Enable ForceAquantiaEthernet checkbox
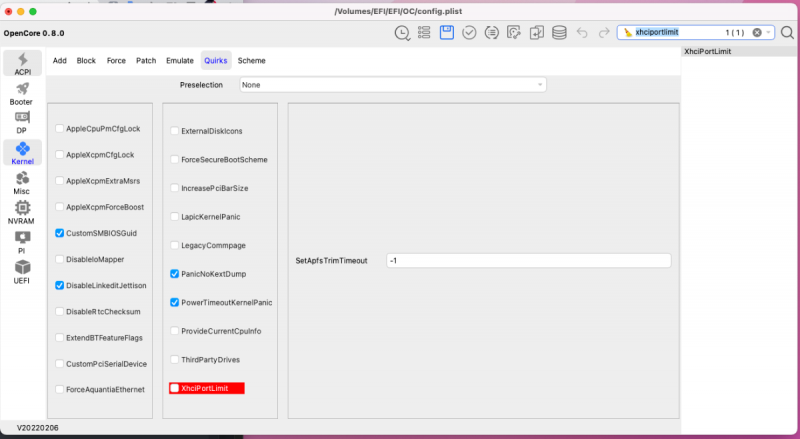 [x=60, y=389]
